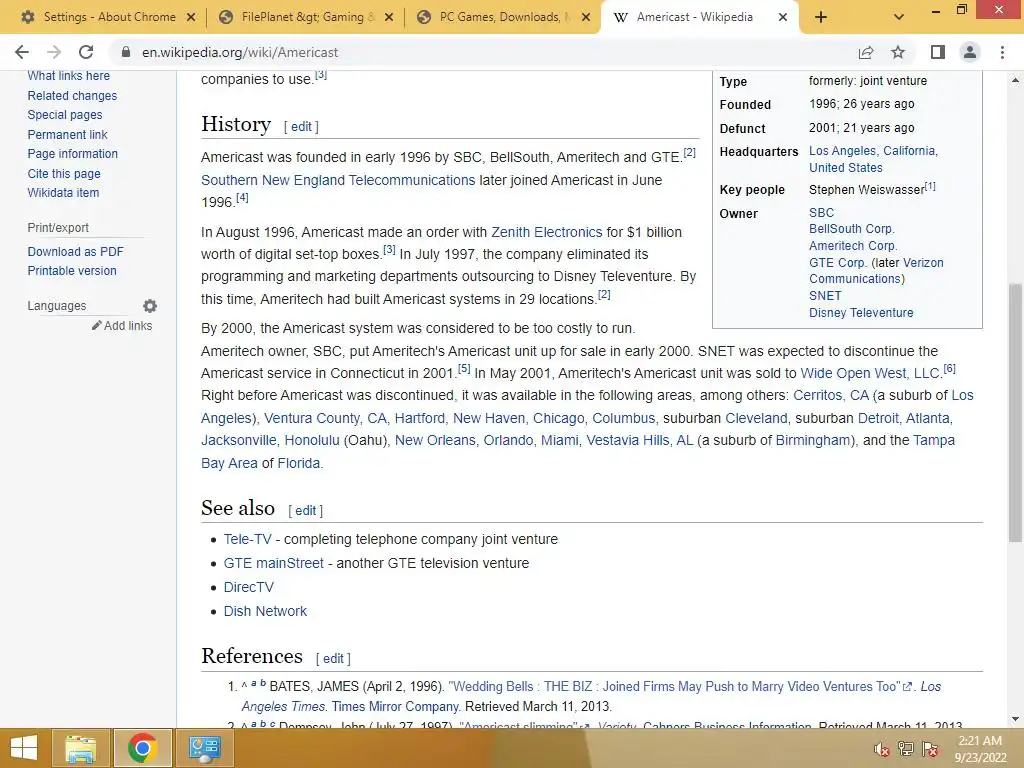The image size is (1024, 768).
Task: Close the PC Games, Downloads tab
Action: [x=586, y=18]
